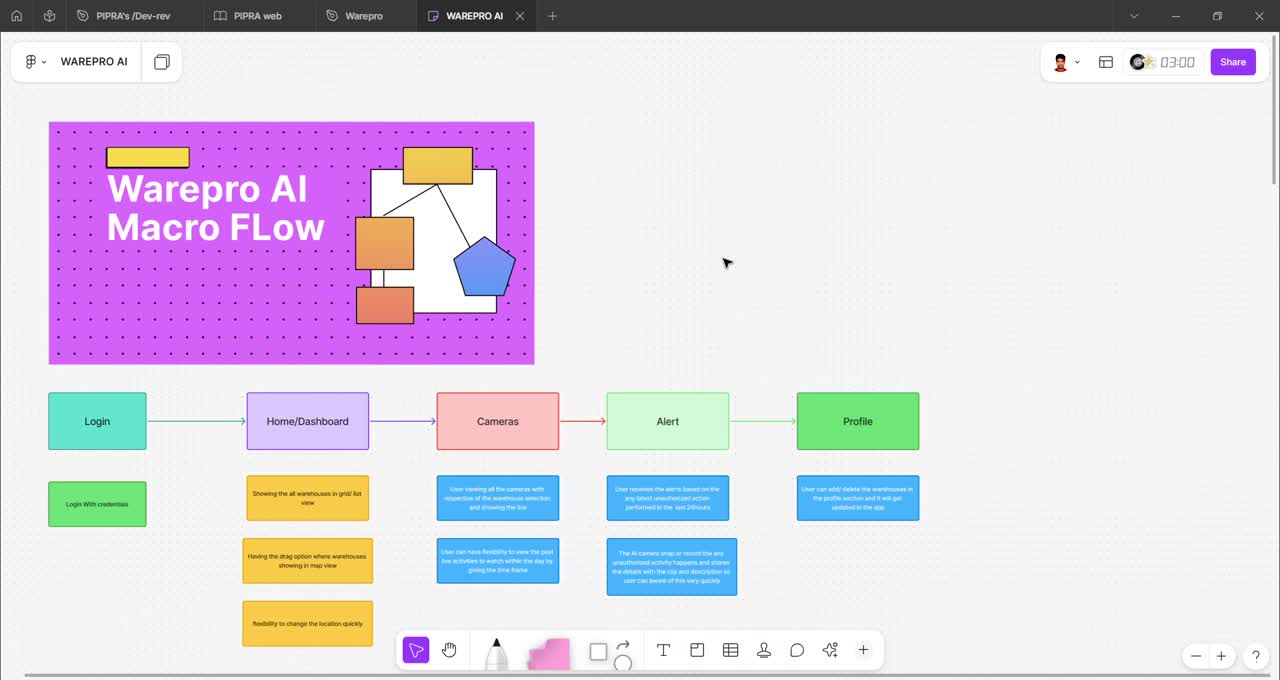
Task: Pick the pink washi tape tool
Action: (549, 654)
